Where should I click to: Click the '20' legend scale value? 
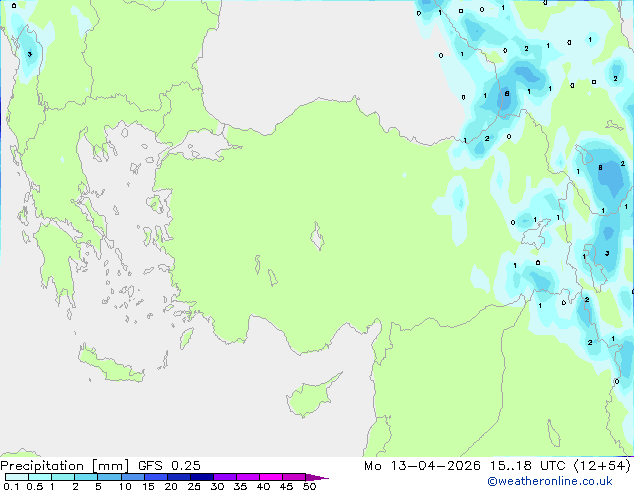click(x=171, y=486)
